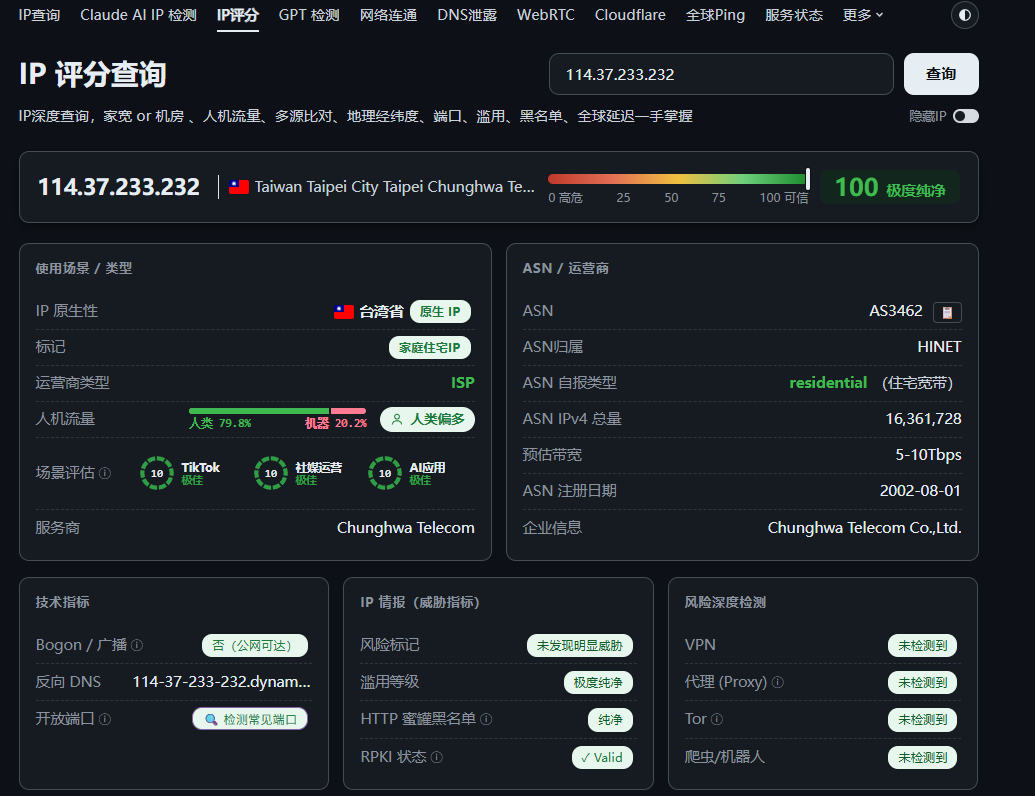
Task: Click the info icon next to 场景评估
Action: pyautogui.click(x=105, y=473)
